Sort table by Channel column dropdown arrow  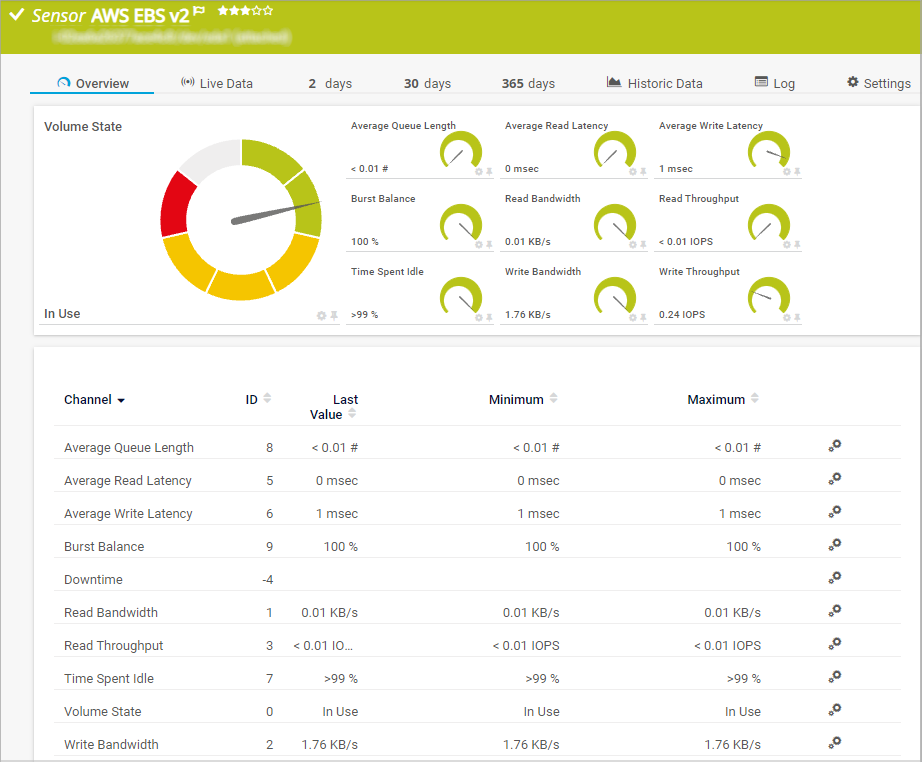121,400
